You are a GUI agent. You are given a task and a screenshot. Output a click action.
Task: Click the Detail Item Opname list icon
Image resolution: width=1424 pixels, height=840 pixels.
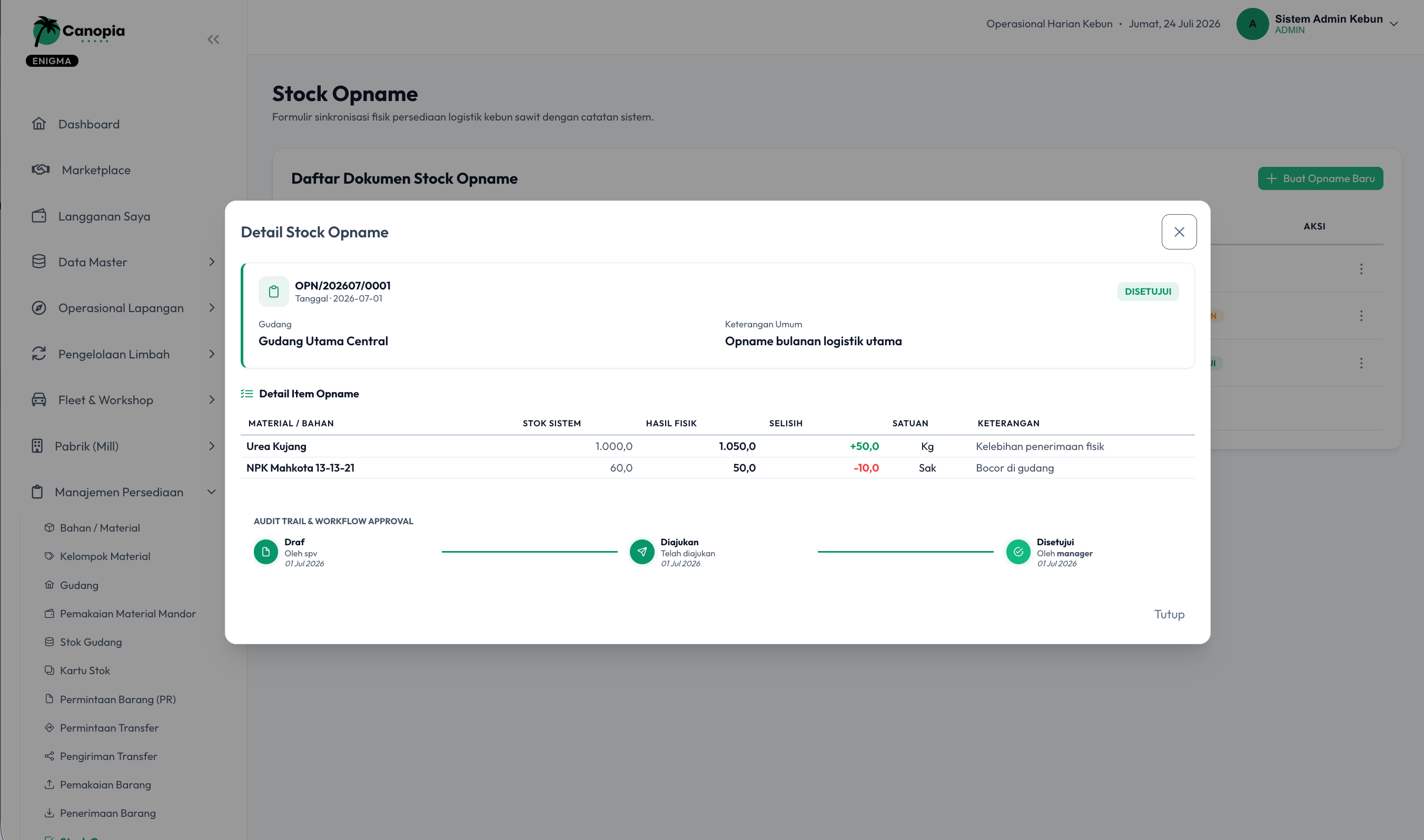247,393
